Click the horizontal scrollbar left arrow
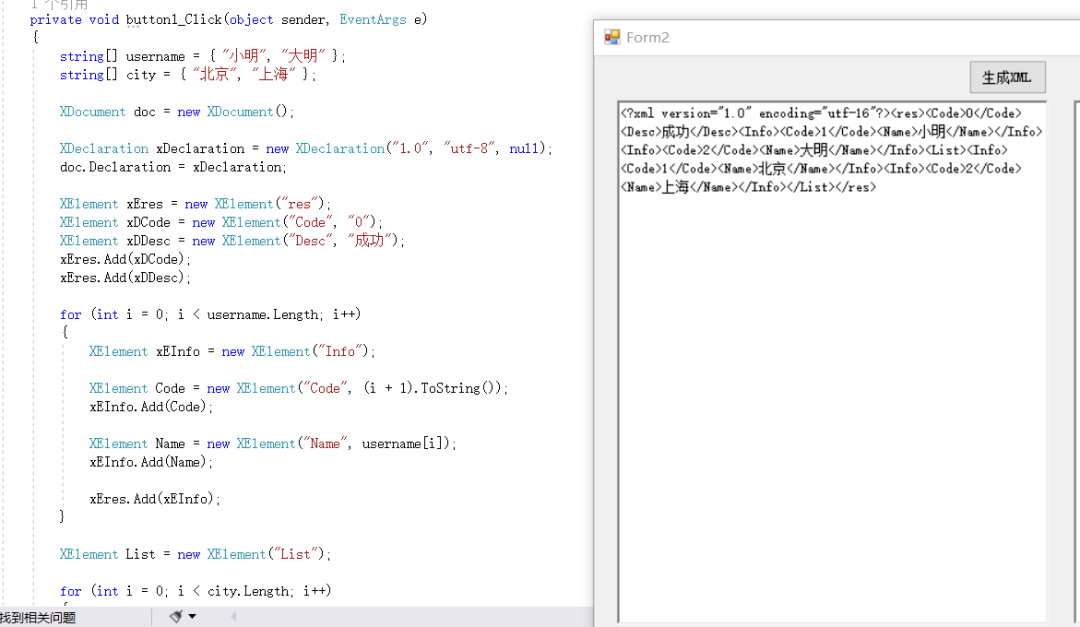 [234, 617]
